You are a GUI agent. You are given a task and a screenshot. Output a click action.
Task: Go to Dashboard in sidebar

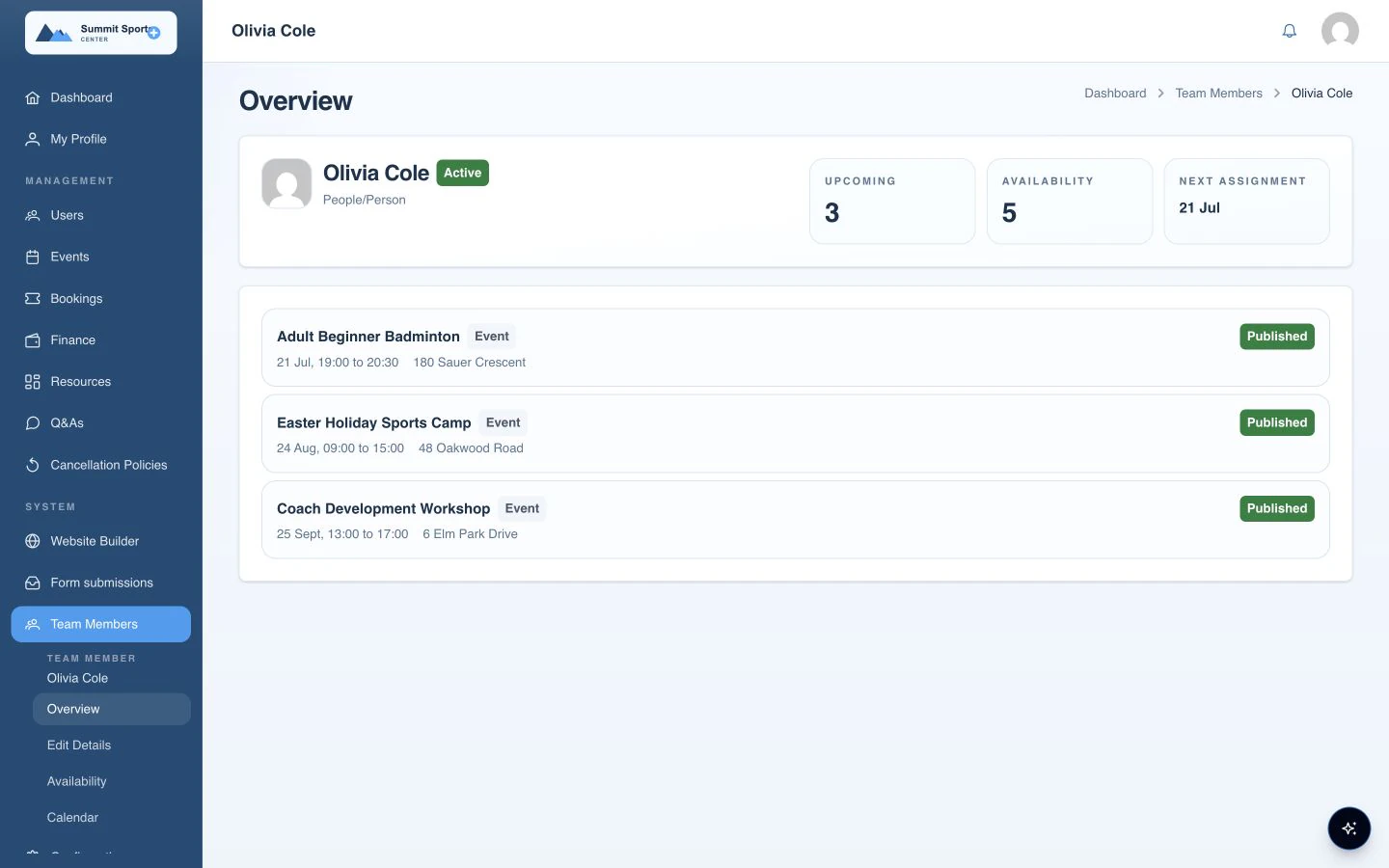(x=101, y=97)
